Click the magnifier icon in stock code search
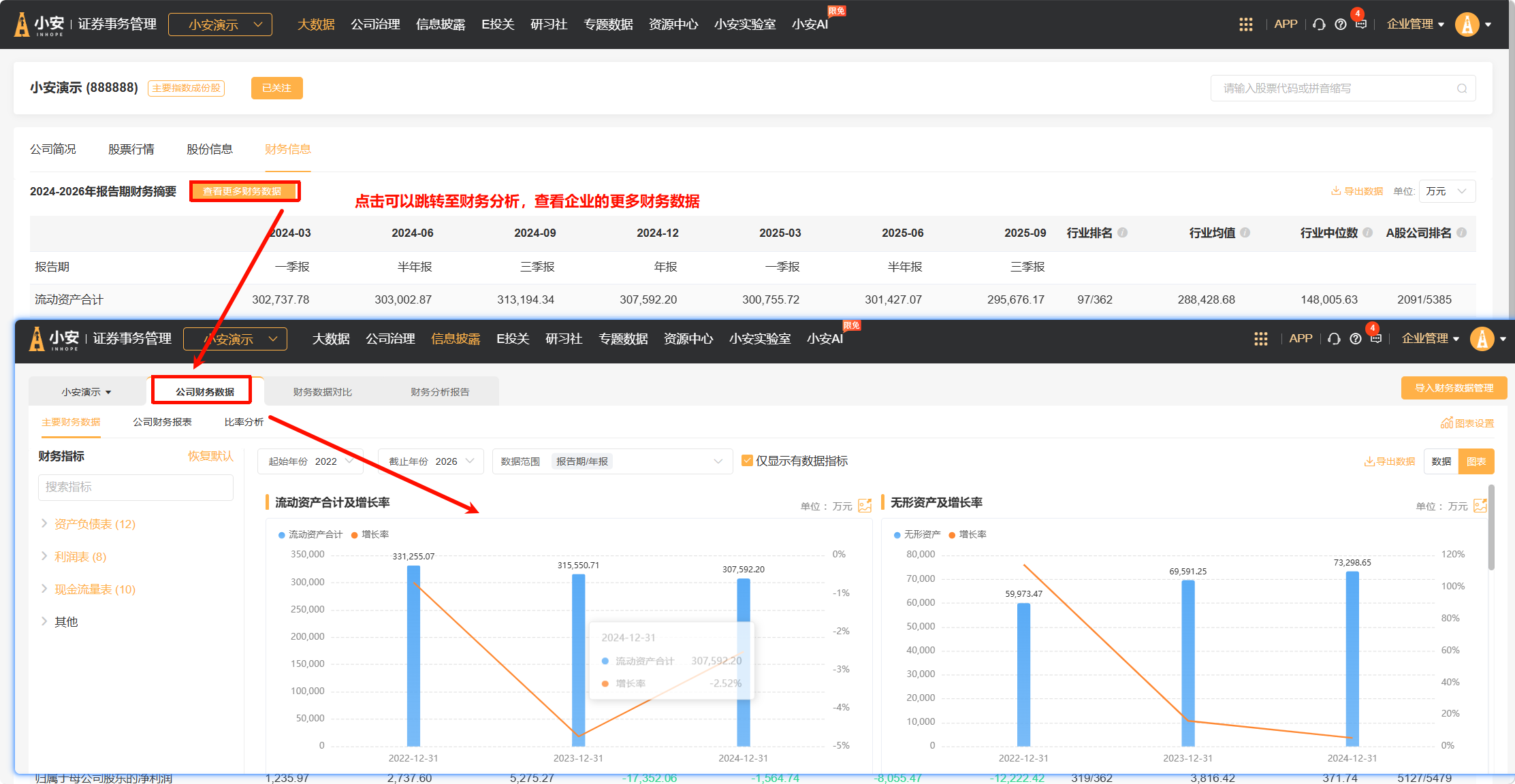This screenshot has height=784, width=1515. point(1461,88)
